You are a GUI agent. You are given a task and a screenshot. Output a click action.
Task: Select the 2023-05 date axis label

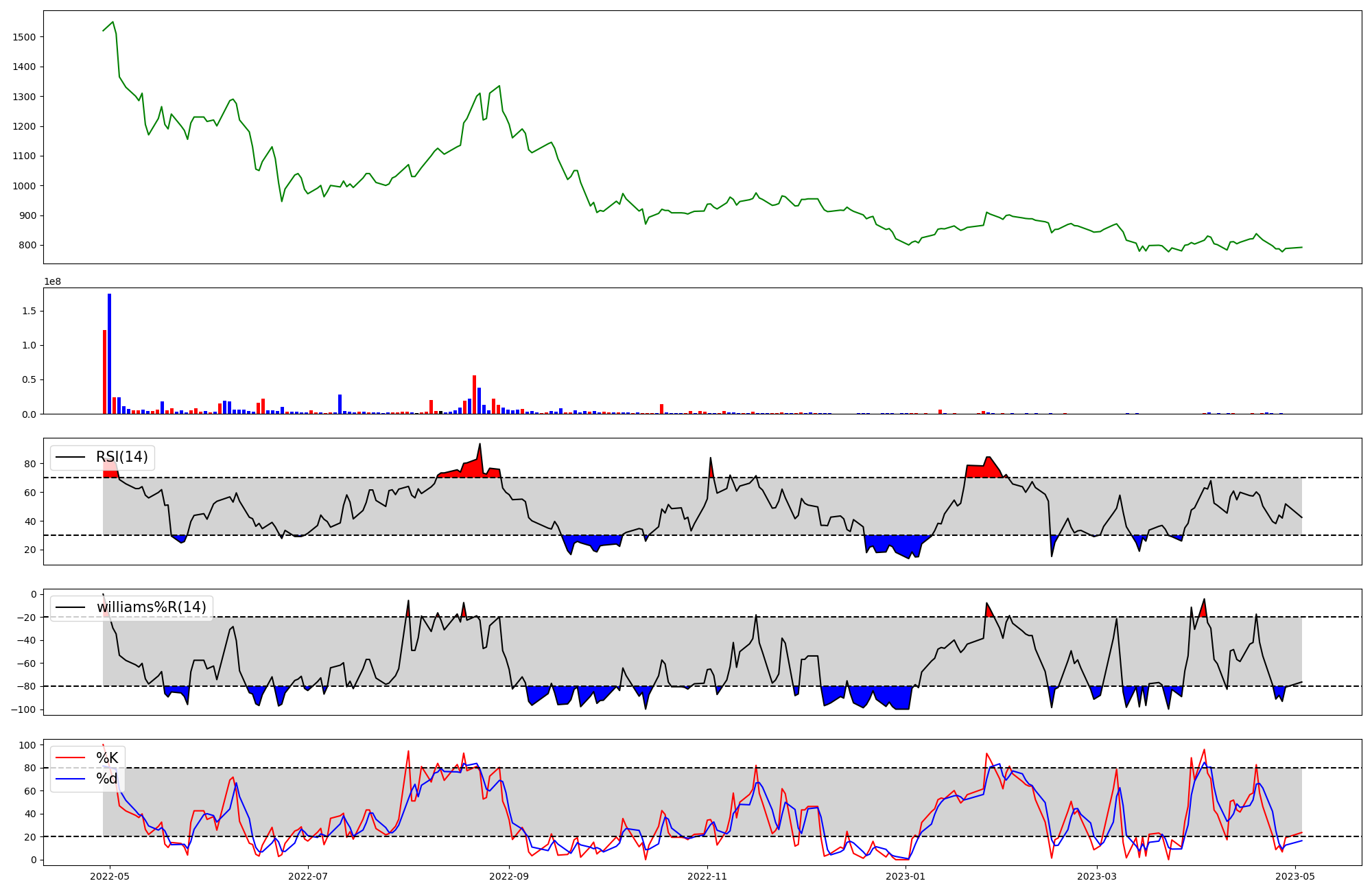(1295, 876)
